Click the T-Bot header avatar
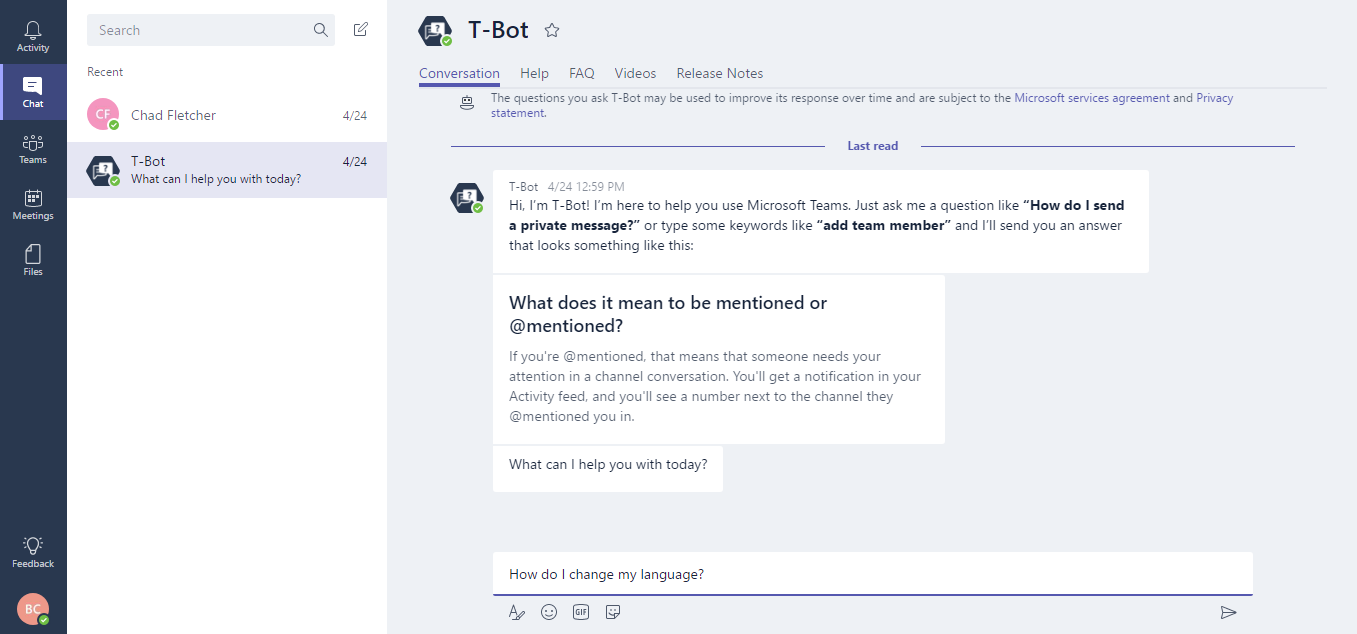The image size is (1357, 634). [x=435, y=31]
